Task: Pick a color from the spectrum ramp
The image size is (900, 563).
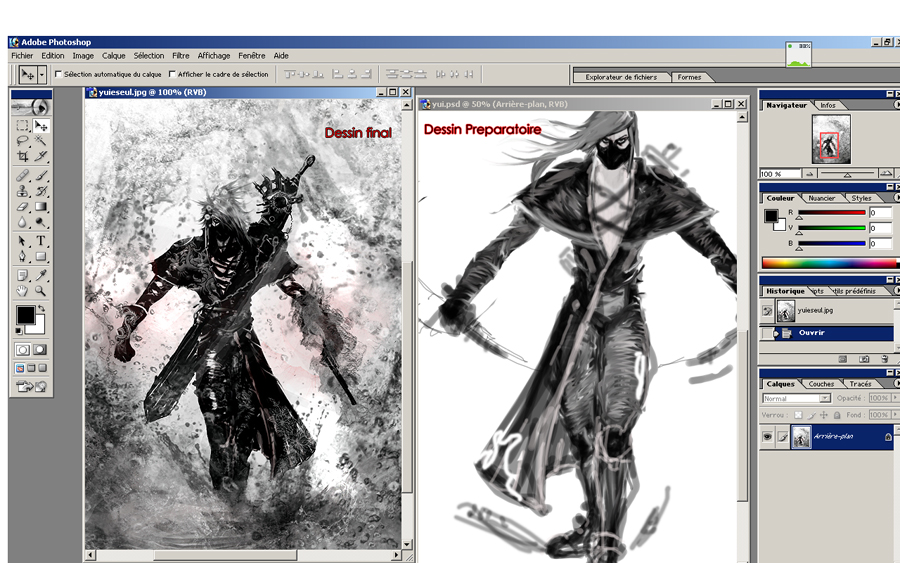Action: (x=831, y=263)
